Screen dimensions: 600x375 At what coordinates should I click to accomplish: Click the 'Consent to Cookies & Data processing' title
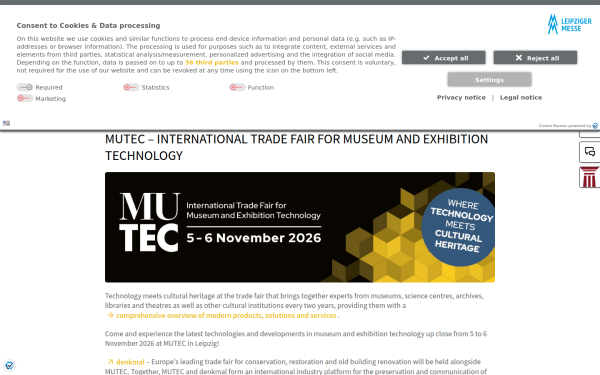[88, 26]
